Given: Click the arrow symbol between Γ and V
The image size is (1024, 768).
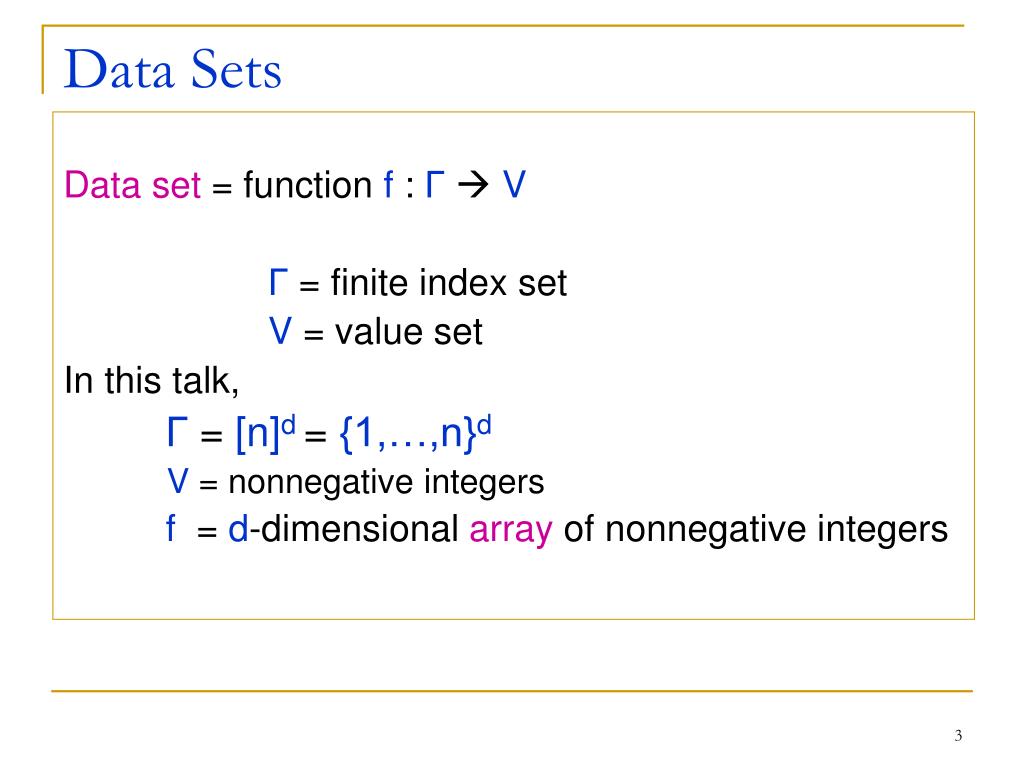Looking at the screenshot, I should click(x=473, y=185).
